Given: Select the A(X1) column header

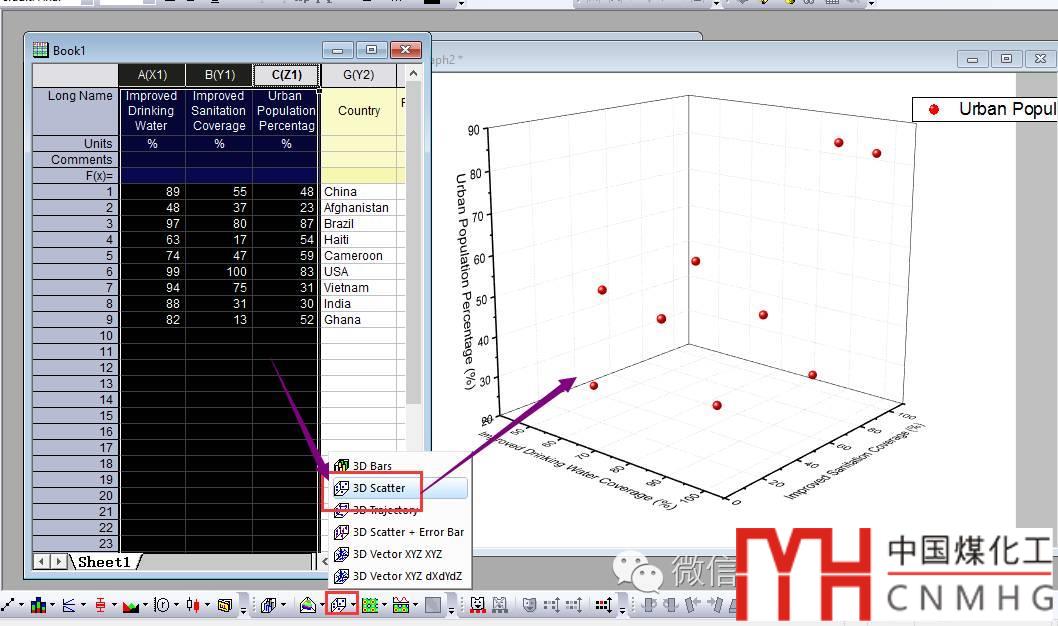Looking at the screenshot, I should coord(152,75).
